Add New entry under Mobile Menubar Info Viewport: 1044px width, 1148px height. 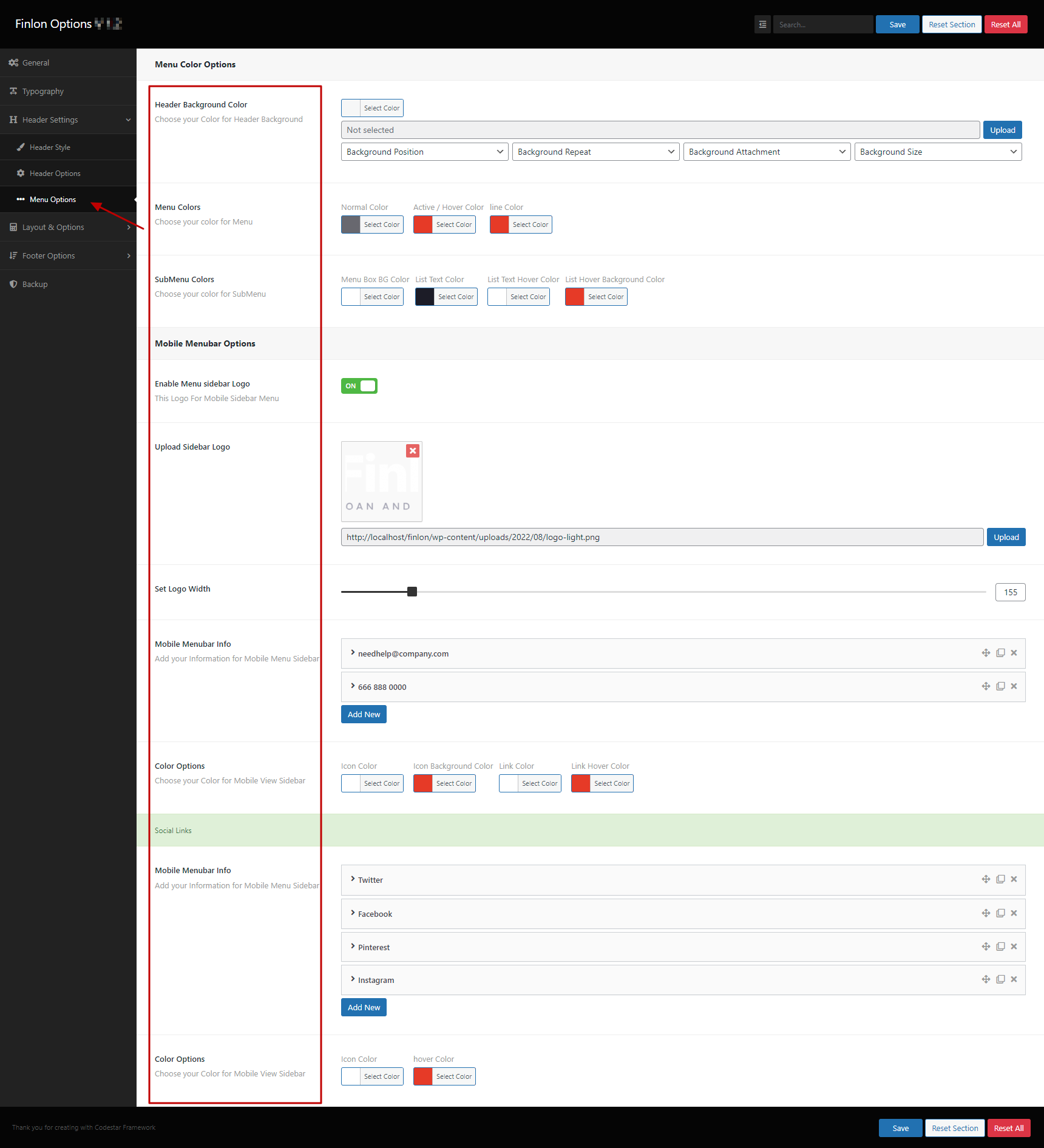click(x=364, y=714)
